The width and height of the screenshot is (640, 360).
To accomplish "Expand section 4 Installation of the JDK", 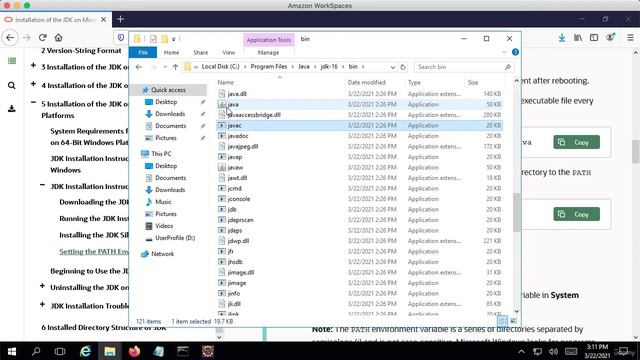I will click(33, 84).
